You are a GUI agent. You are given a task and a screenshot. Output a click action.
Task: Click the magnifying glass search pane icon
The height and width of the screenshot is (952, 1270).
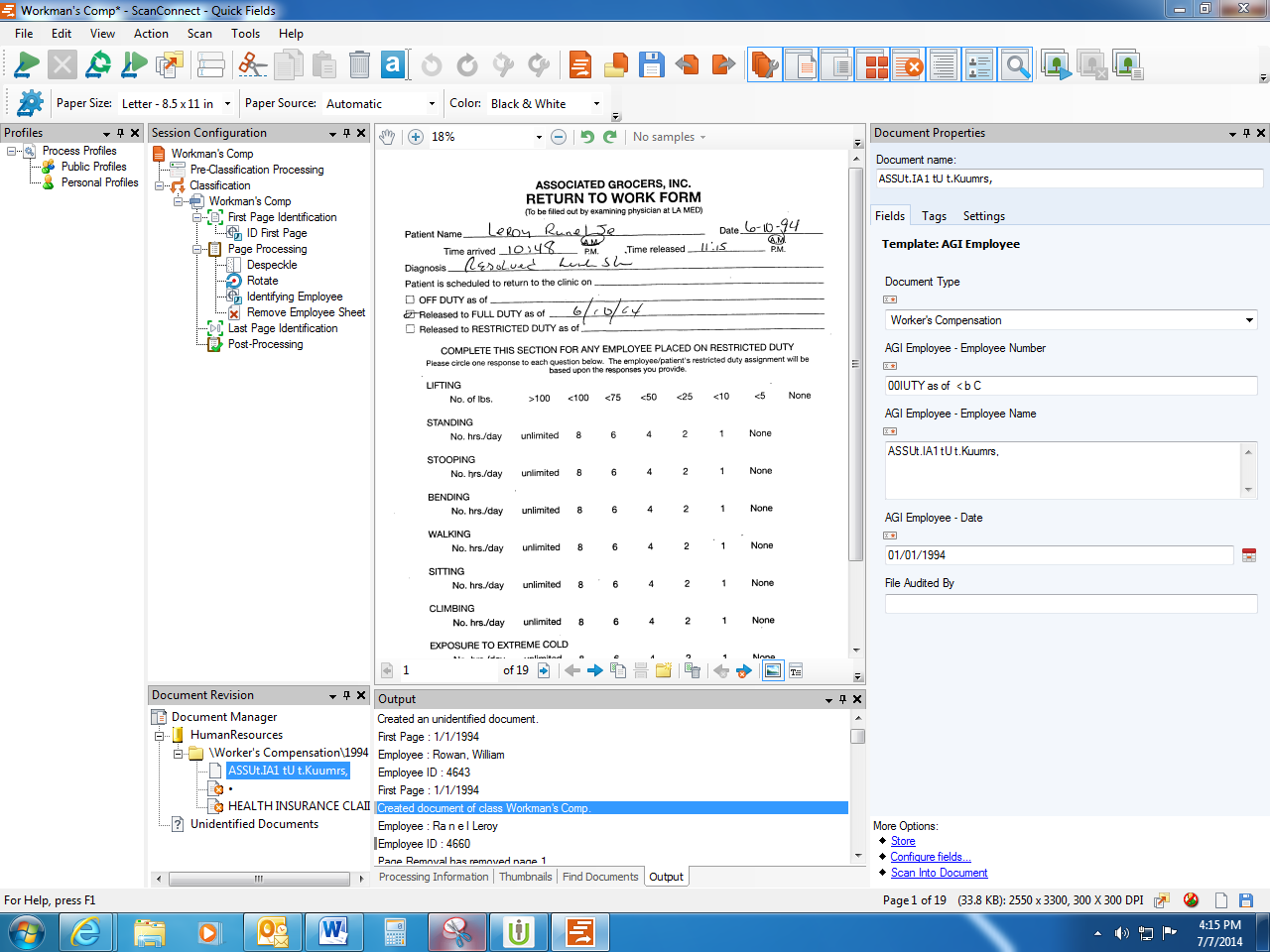coord(1016,66)
